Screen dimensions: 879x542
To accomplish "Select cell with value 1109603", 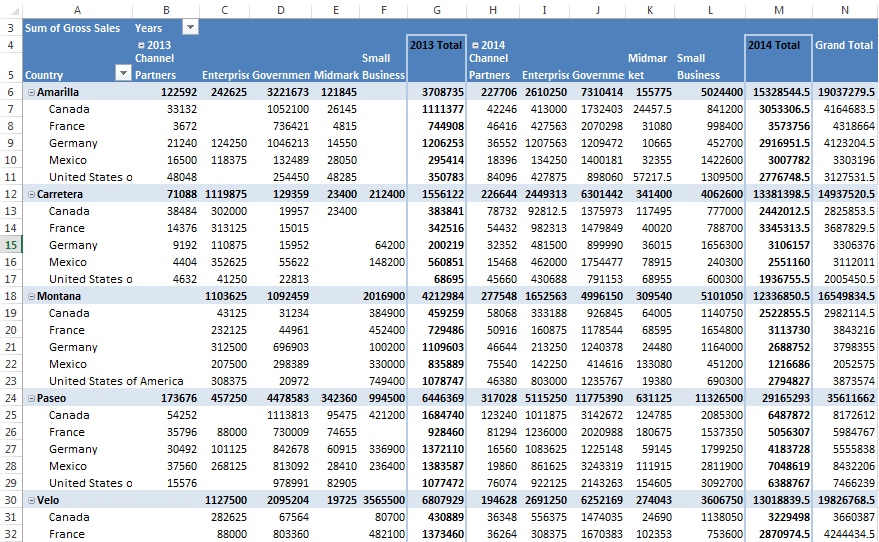I will (x=437, y=347).
